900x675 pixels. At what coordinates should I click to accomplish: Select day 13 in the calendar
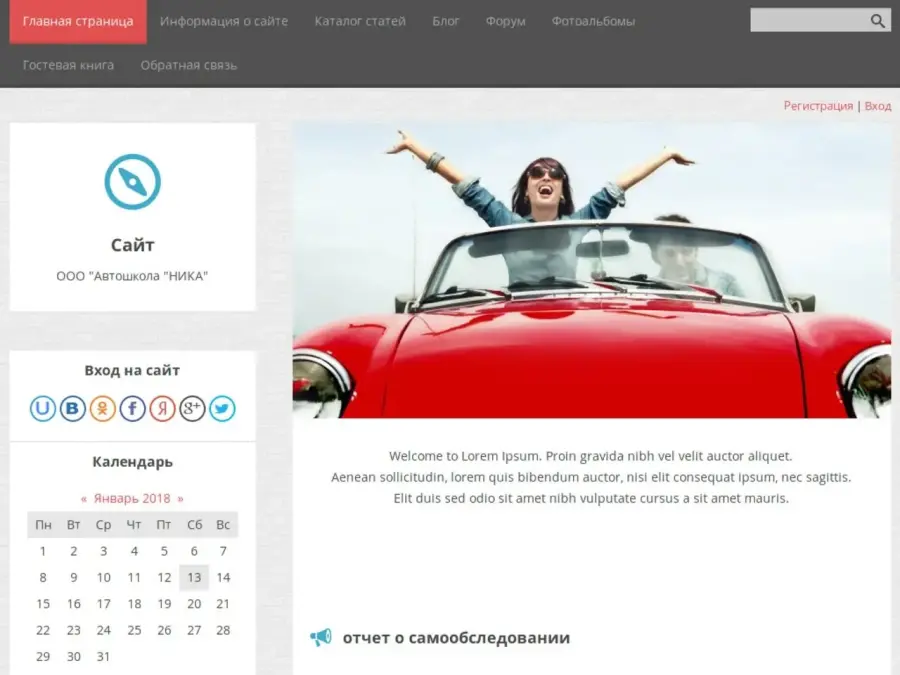pos(194,577)
